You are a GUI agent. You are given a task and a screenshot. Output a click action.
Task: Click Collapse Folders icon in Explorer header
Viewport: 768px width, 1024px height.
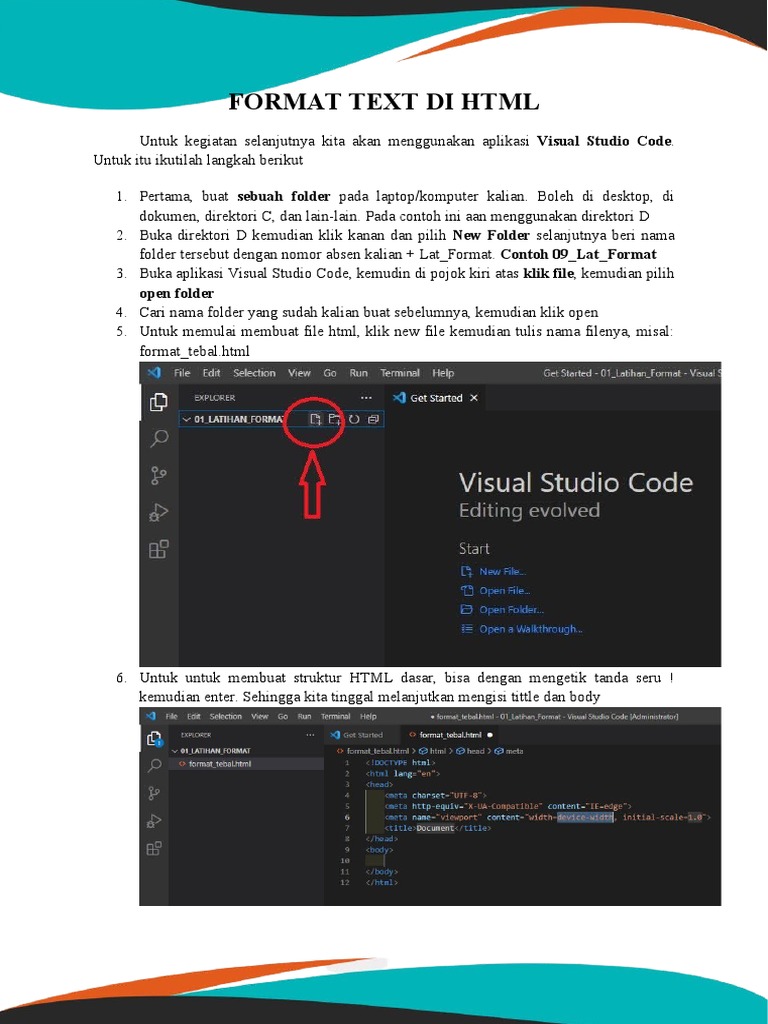373,419
